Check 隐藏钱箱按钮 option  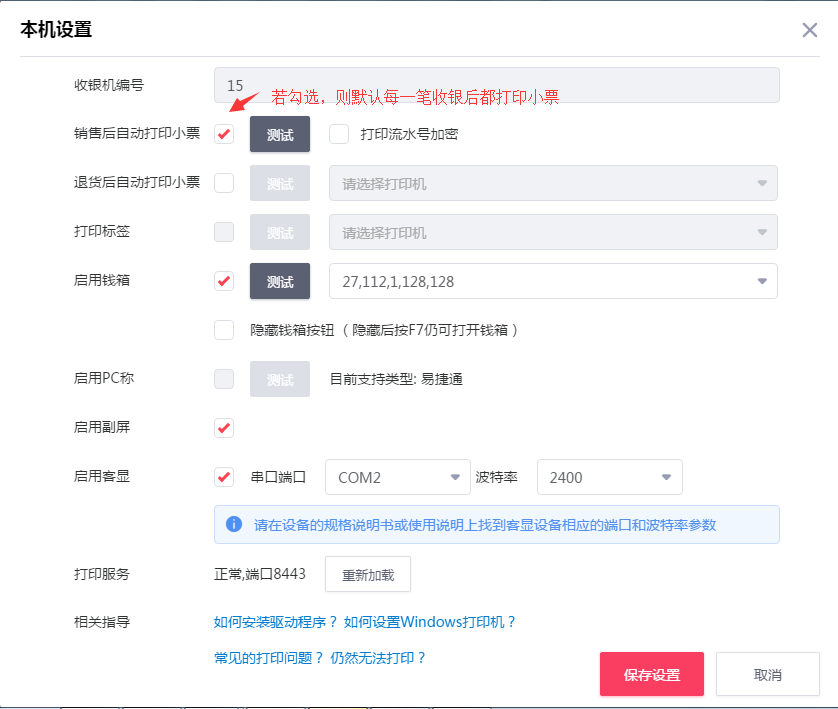(223, 329)
